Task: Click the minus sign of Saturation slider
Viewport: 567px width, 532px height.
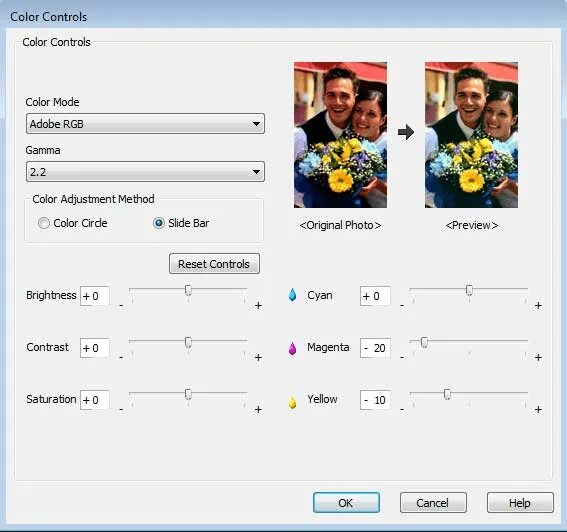Action: (121, 410)
